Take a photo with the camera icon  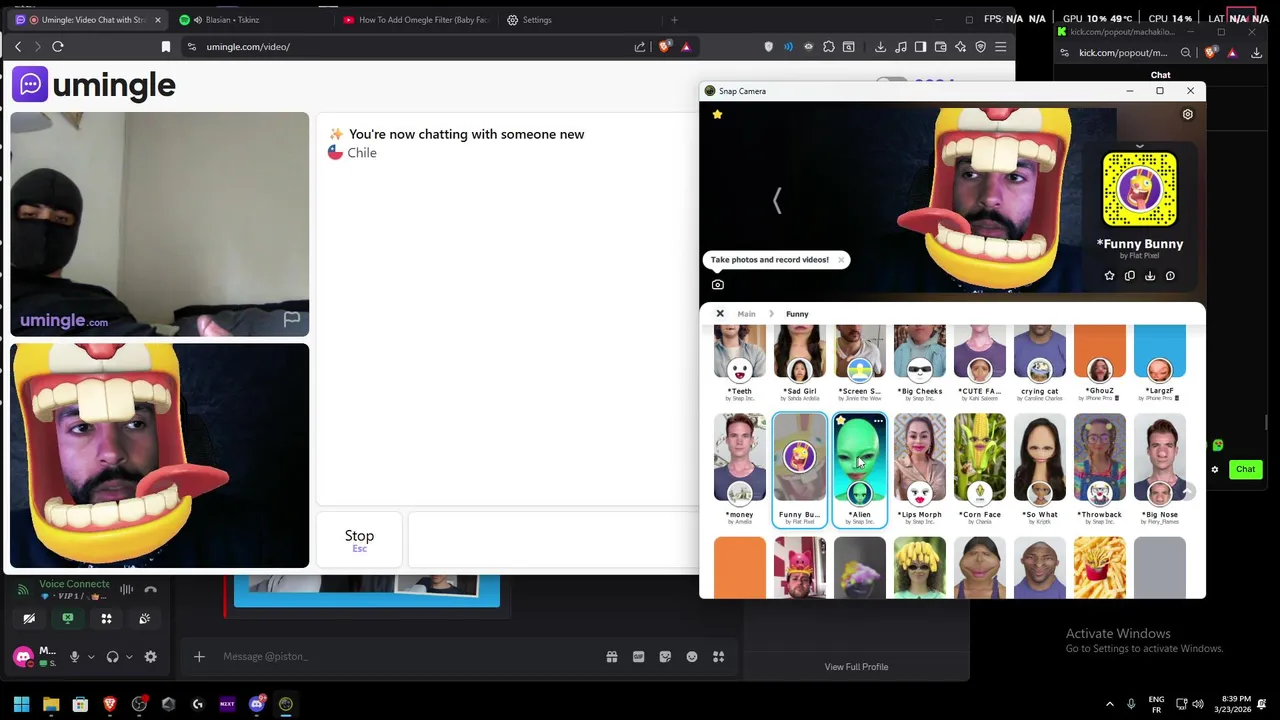click(x=717, y=285)
